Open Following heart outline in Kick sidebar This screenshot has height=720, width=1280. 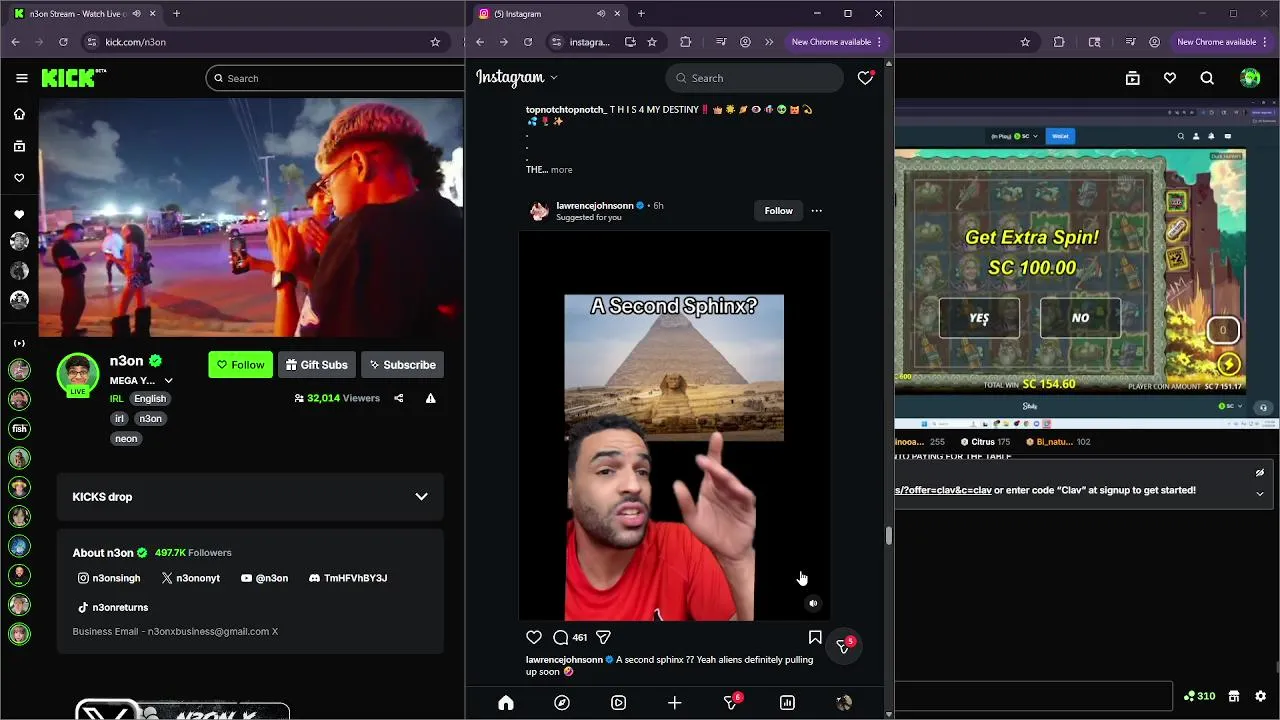click(19, 178)
